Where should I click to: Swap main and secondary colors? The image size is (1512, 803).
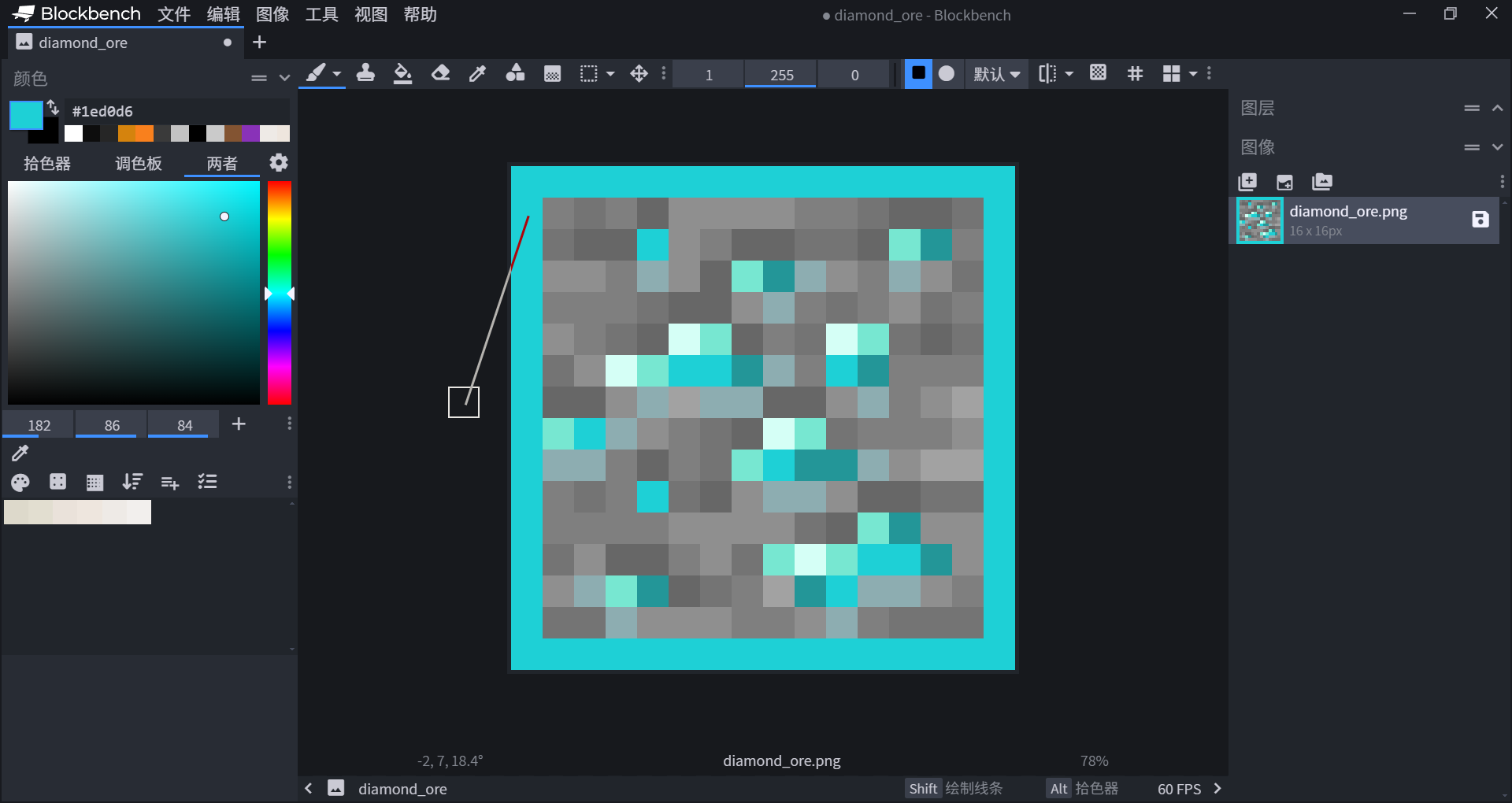[x=53, y=107]
